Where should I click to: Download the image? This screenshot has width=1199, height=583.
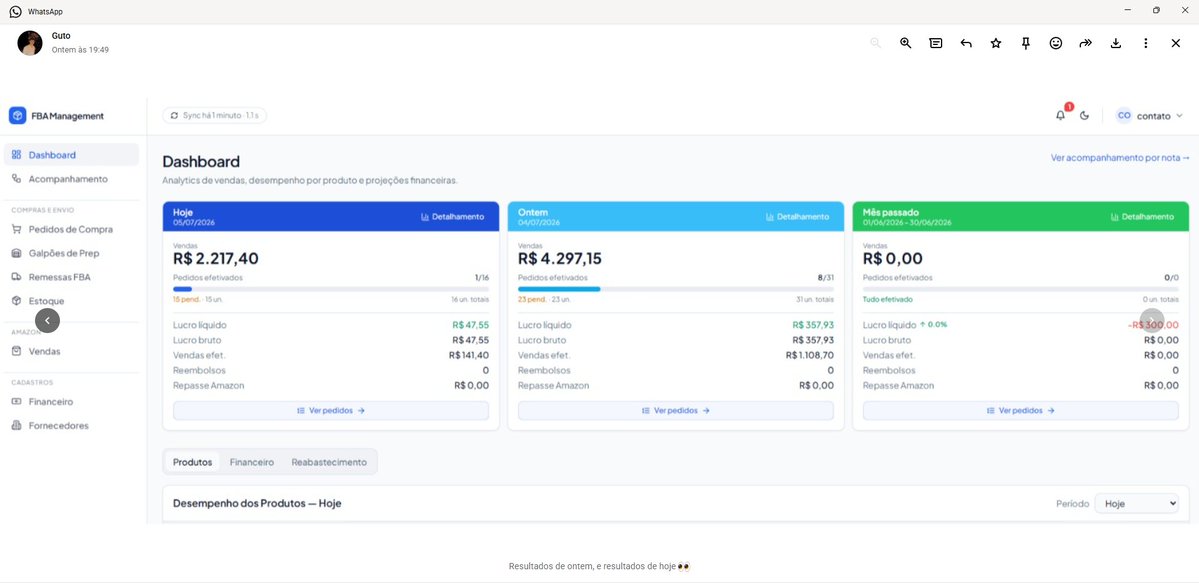coord(1116,44)
